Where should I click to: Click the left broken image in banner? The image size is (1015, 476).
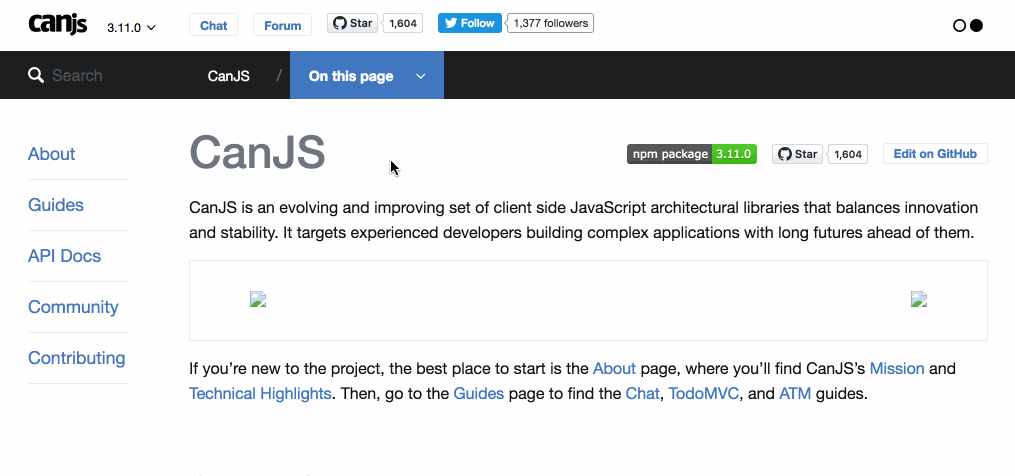click(x=258, y=299)
